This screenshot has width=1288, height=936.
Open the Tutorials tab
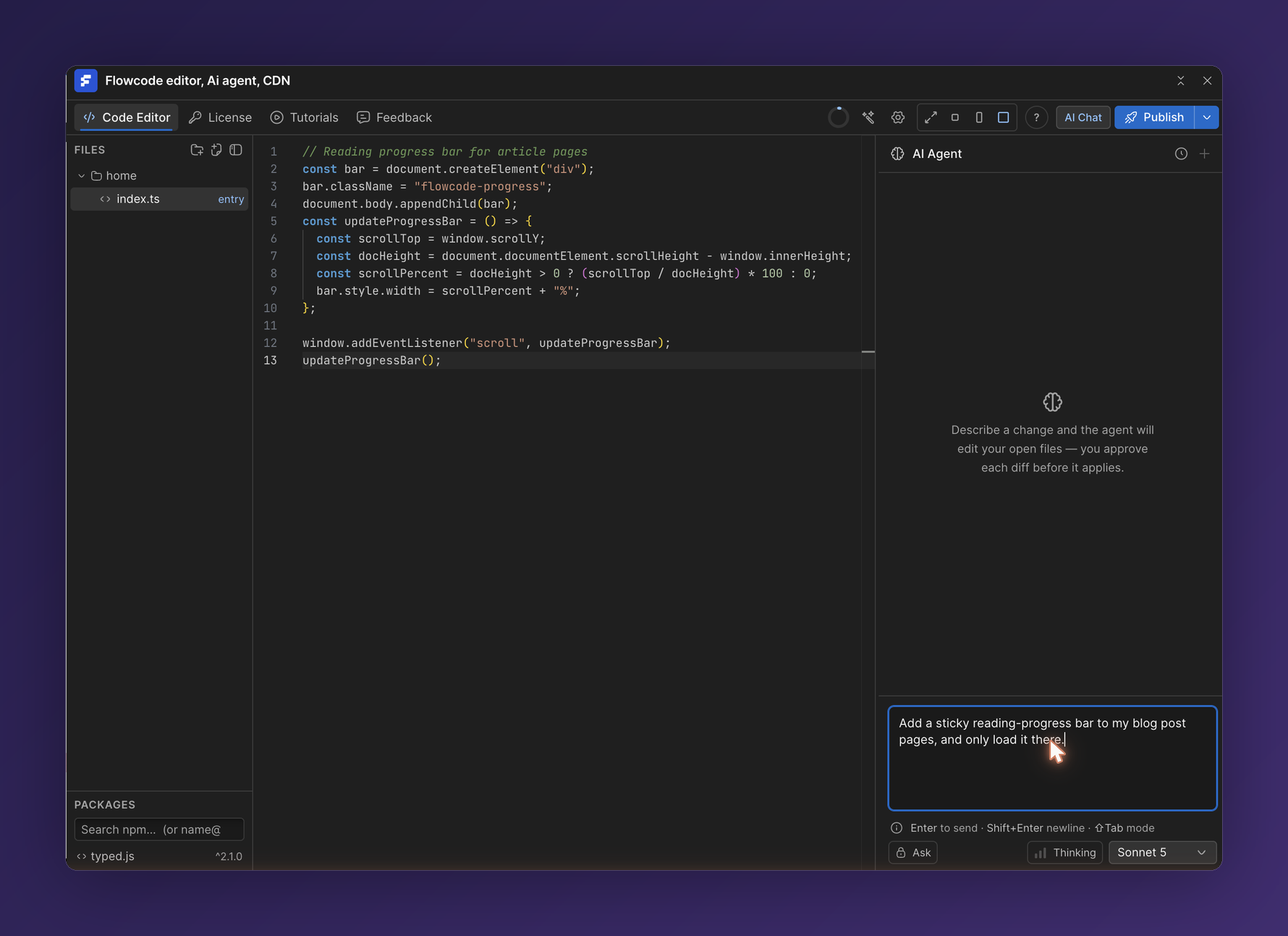pyautogui.click(x=304, y=117)
